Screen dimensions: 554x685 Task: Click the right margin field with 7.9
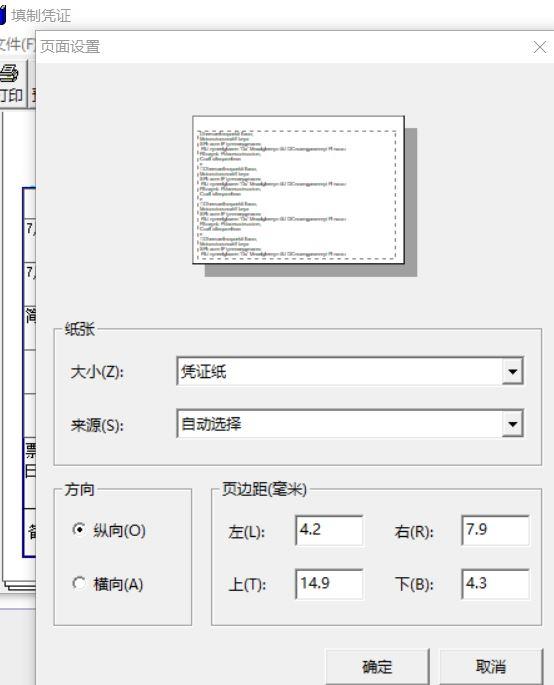click(495, 530)
